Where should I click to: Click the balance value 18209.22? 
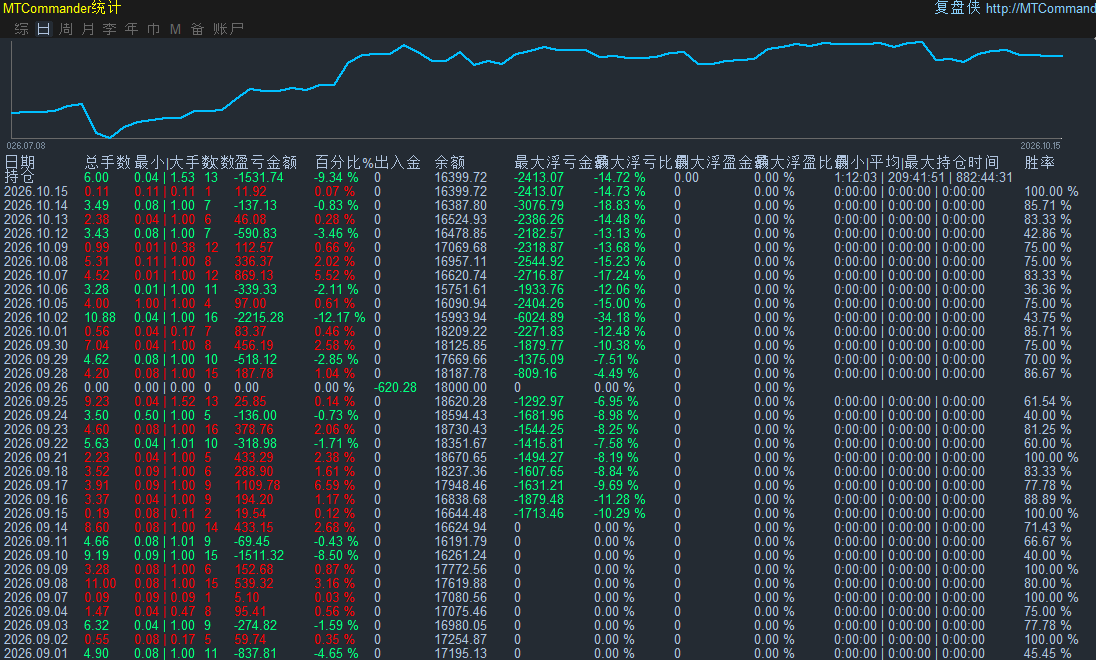461,331
